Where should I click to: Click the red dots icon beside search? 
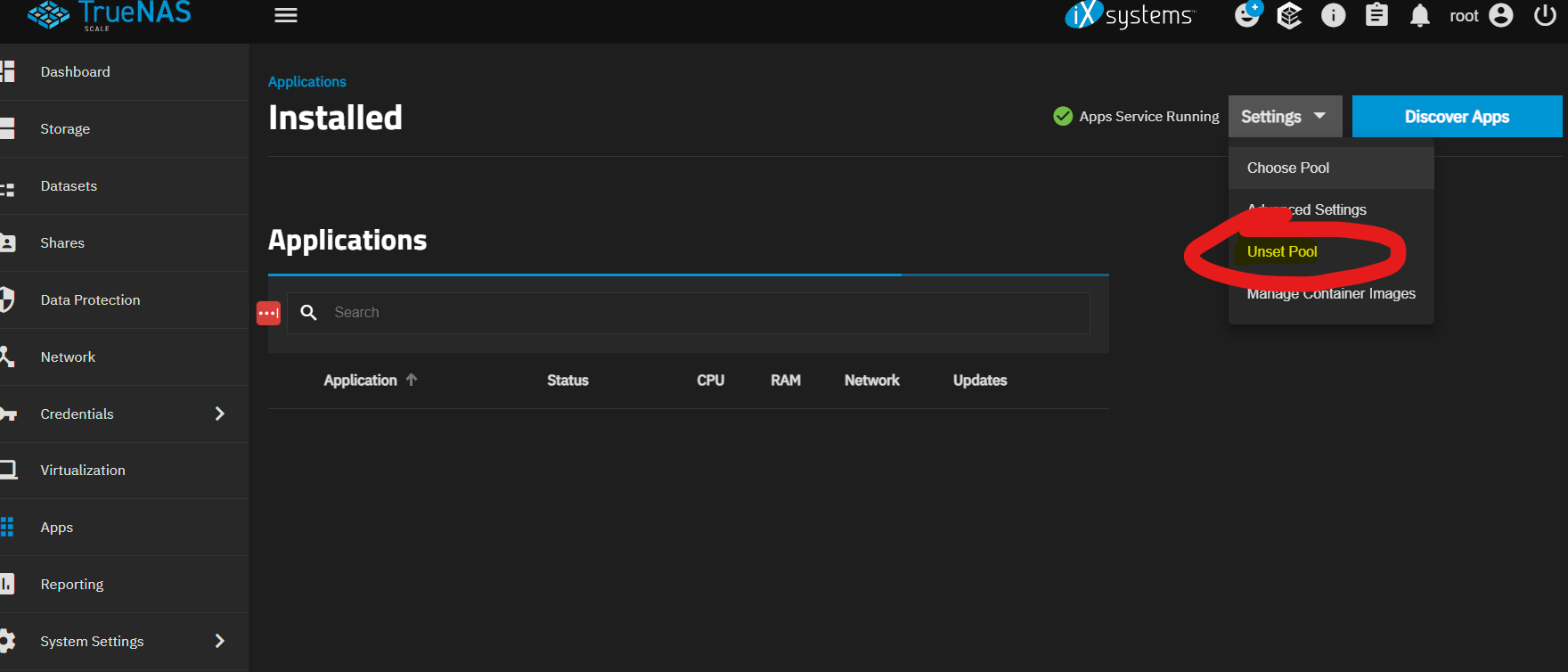tap(268, 313)
